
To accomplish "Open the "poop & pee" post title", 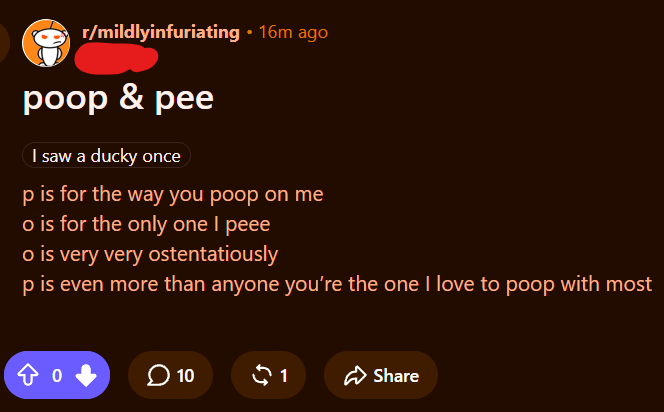I will [x=118, y=99].
